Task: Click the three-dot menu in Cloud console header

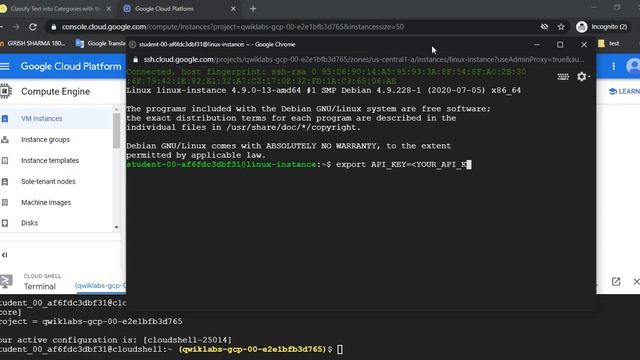Action: [613, 66]
